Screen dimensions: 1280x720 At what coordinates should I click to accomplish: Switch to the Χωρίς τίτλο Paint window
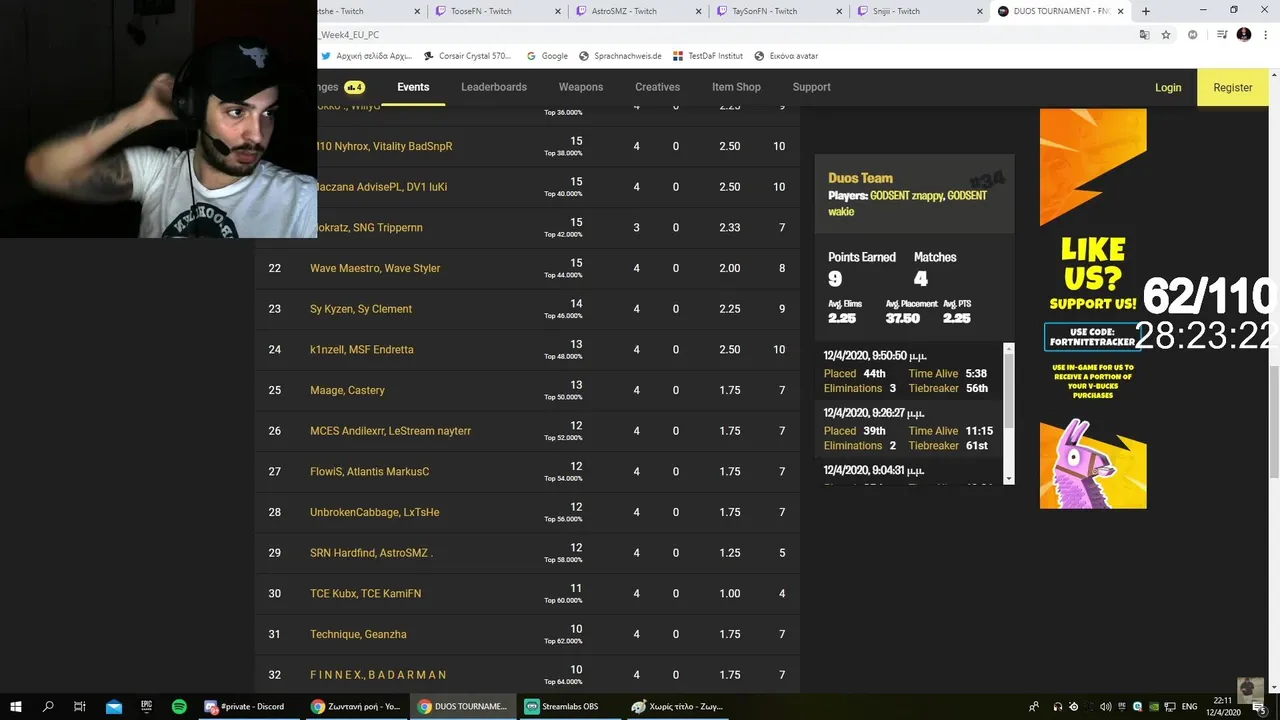(x=678, y=706)
